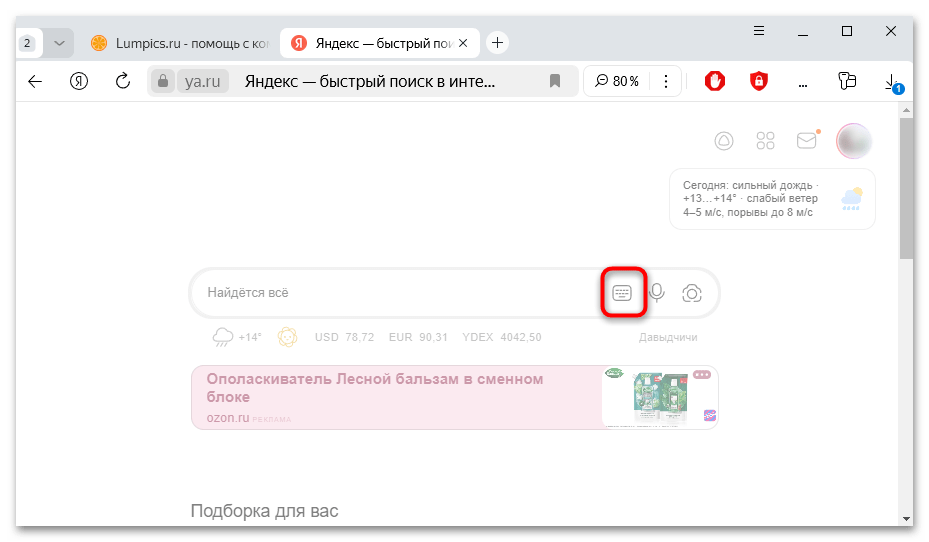This screenshot has width=929, height=542.
Task: Click the Давыдчичи location link
Action: [668, 338]
